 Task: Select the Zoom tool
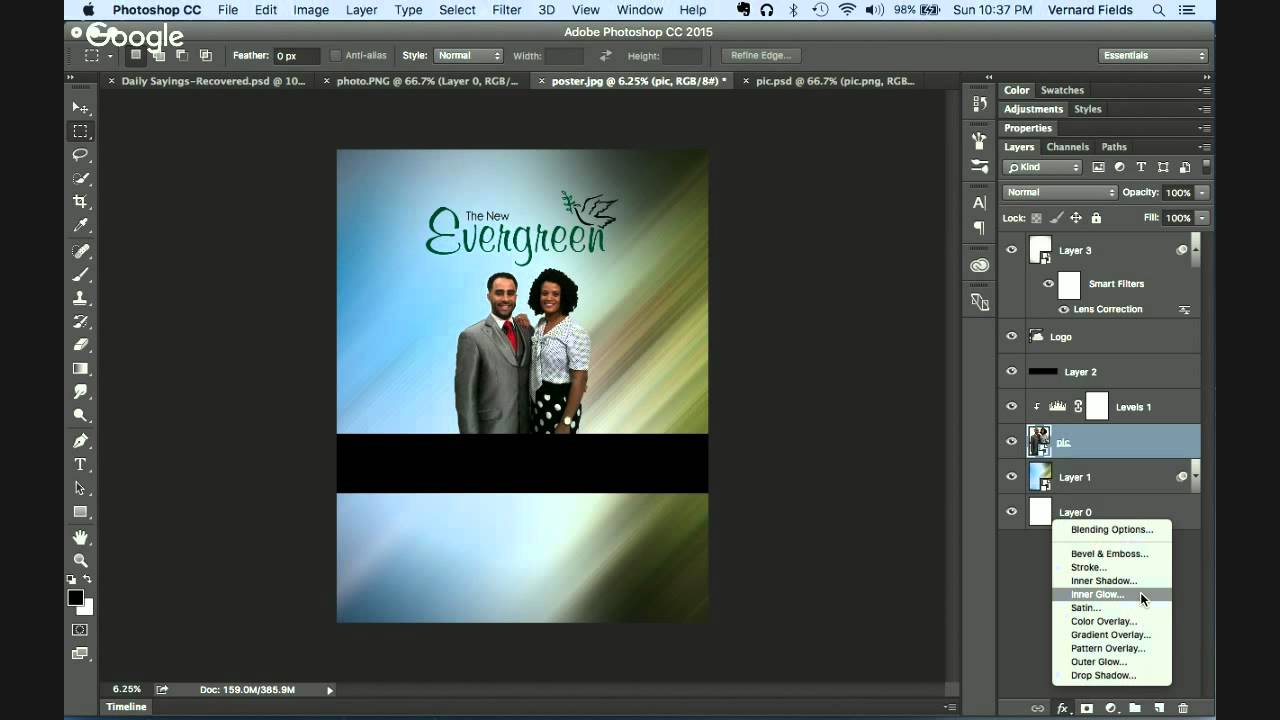pyautogui.click(x=80, y=561)
